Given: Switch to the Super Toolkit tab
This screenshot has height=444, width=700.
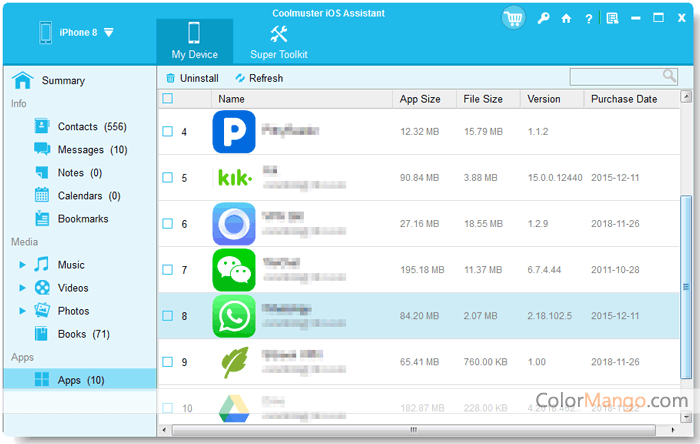Looking at the screenshot, I should pyautogui.click(x=278, y=40).
